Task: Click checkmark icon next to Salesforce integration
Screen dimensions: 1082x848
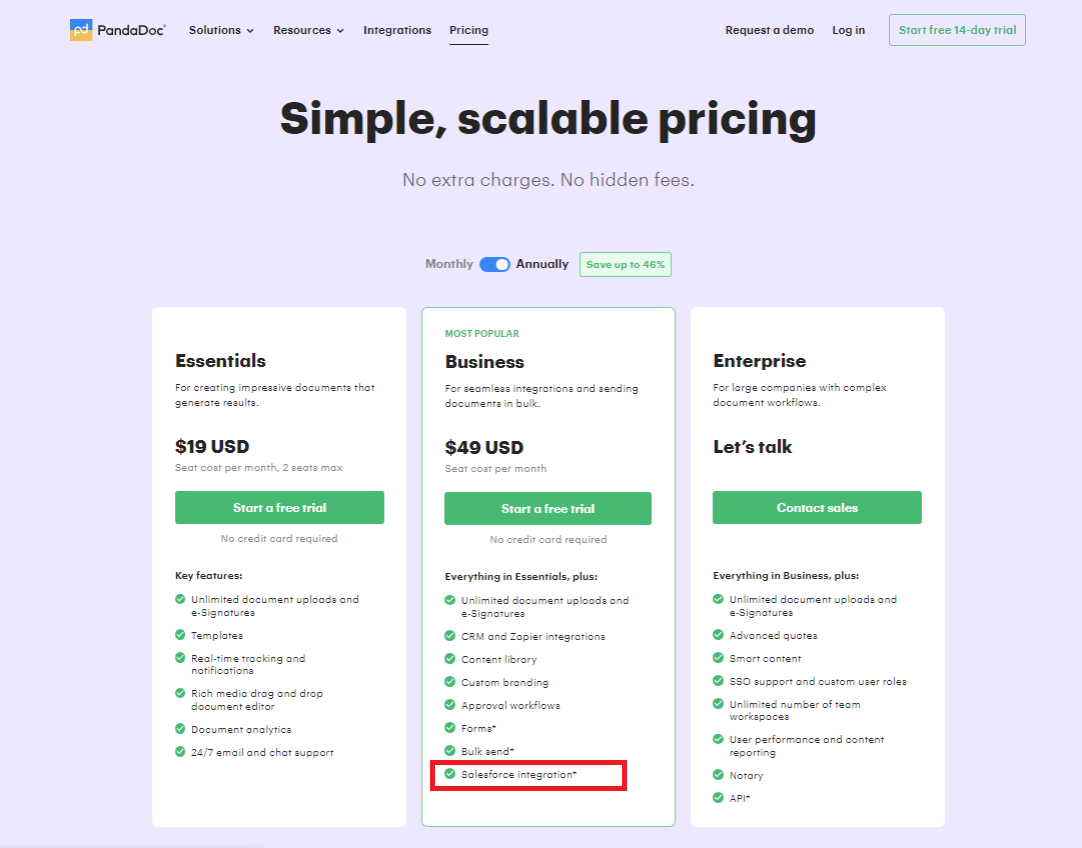Action: point(450,774)
